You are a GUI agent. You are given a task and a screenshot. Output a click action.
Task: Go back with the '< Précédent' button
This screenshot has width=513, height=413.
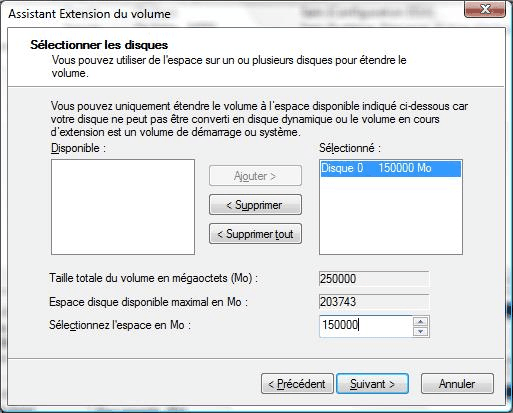297,384
